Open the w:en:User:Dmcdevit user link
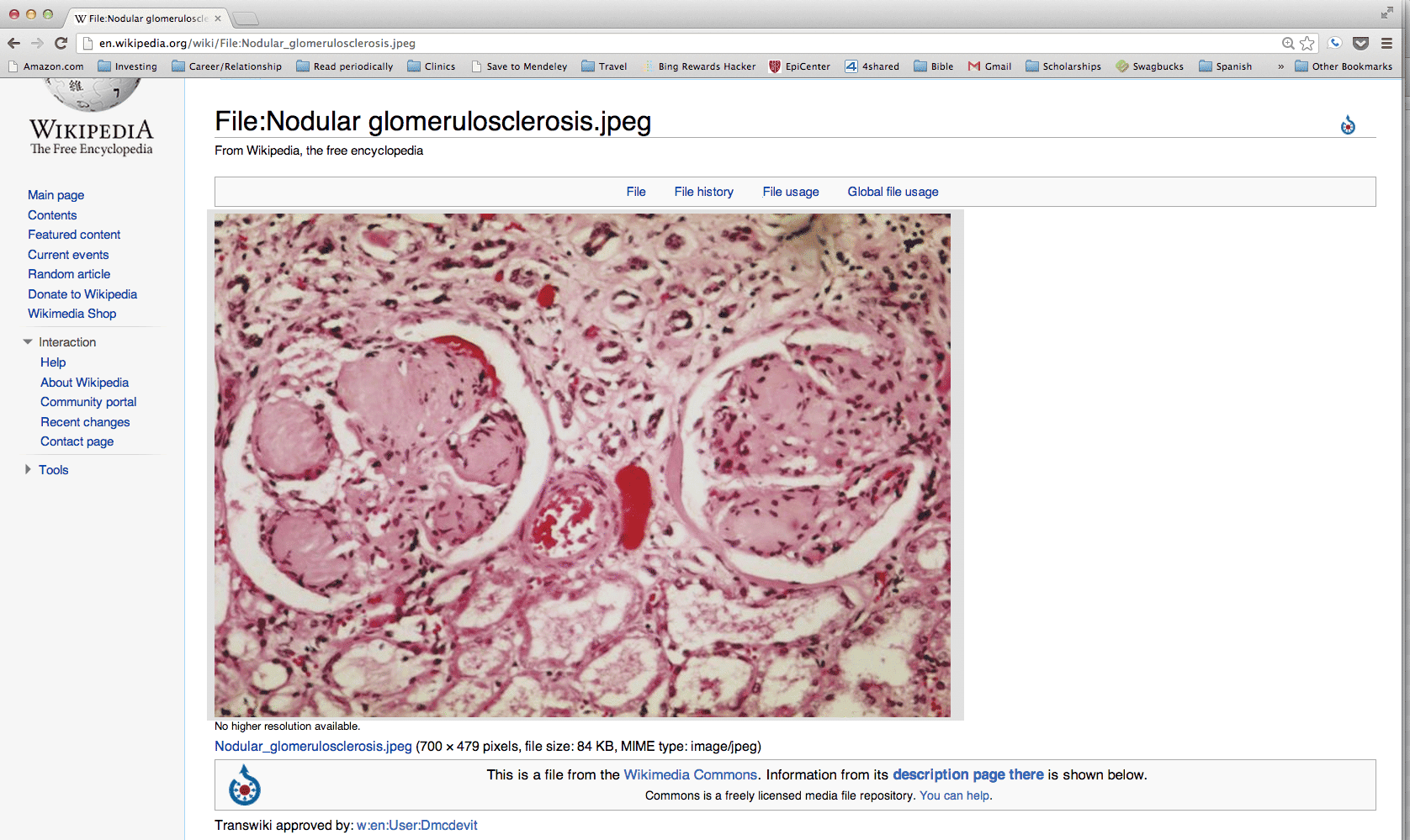Screen dimensions: 1410x840 [417, 826]
